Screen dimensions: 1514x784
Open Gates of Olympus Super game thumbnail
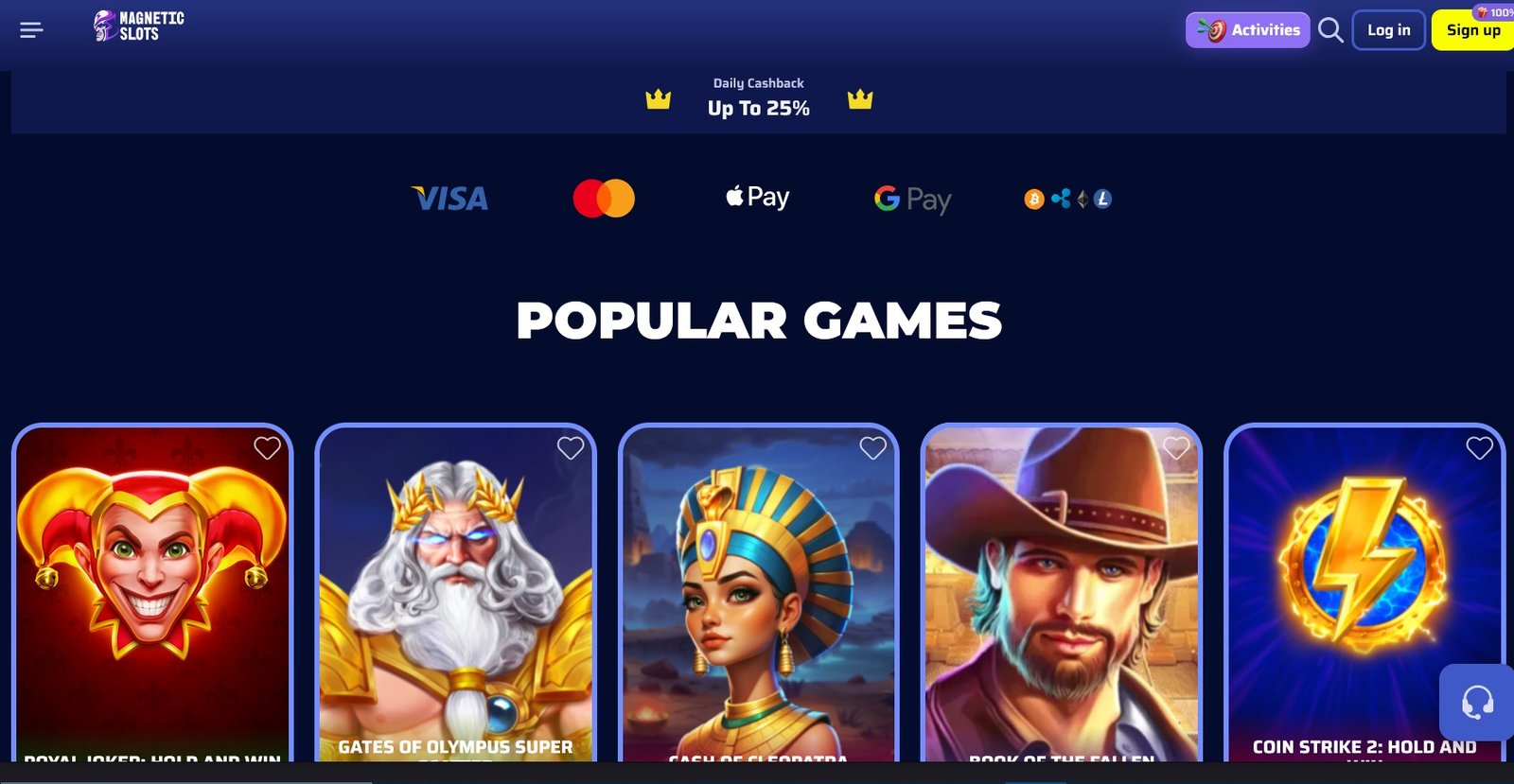(x=456, y=592)
